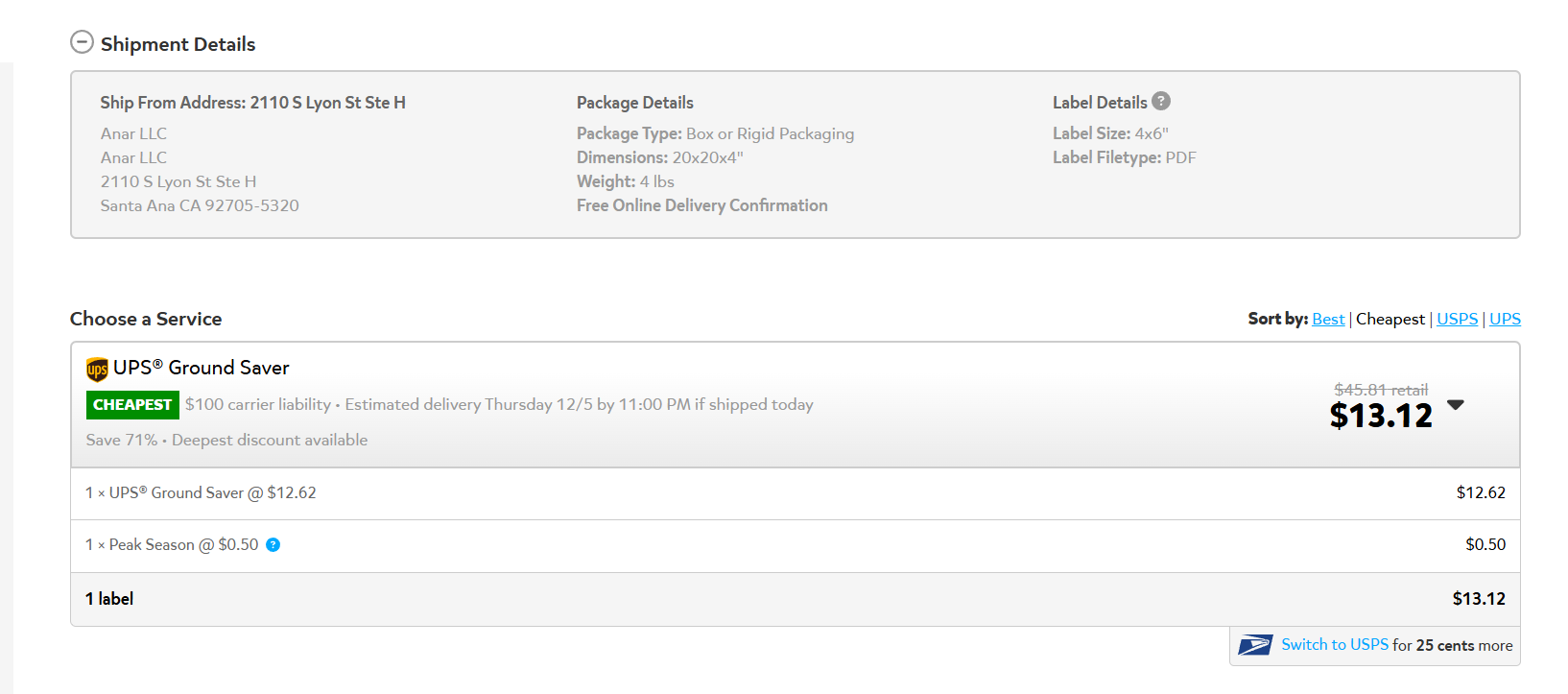The image size is (1568, 694).
Task: Open the Label Details help icon
Action: [1161, 101]
